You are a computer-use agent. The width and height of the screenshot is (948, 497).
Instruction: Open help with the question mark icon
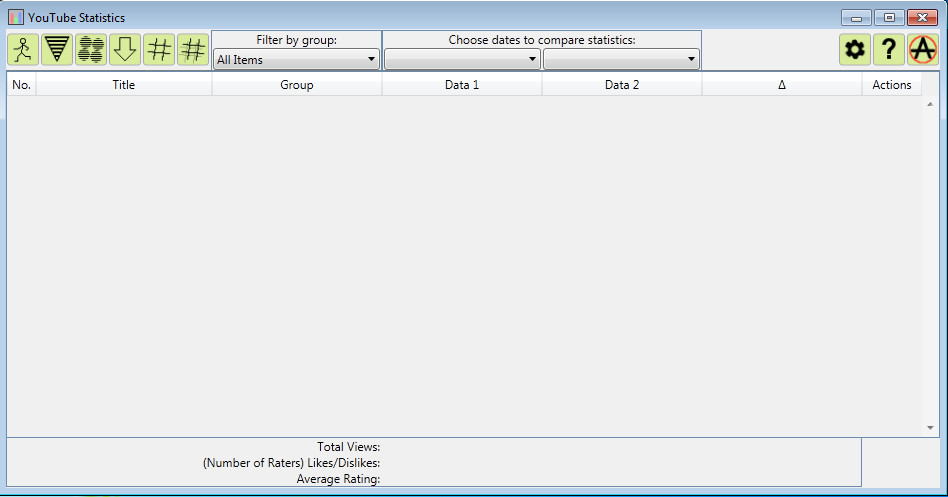click(889, 50)
